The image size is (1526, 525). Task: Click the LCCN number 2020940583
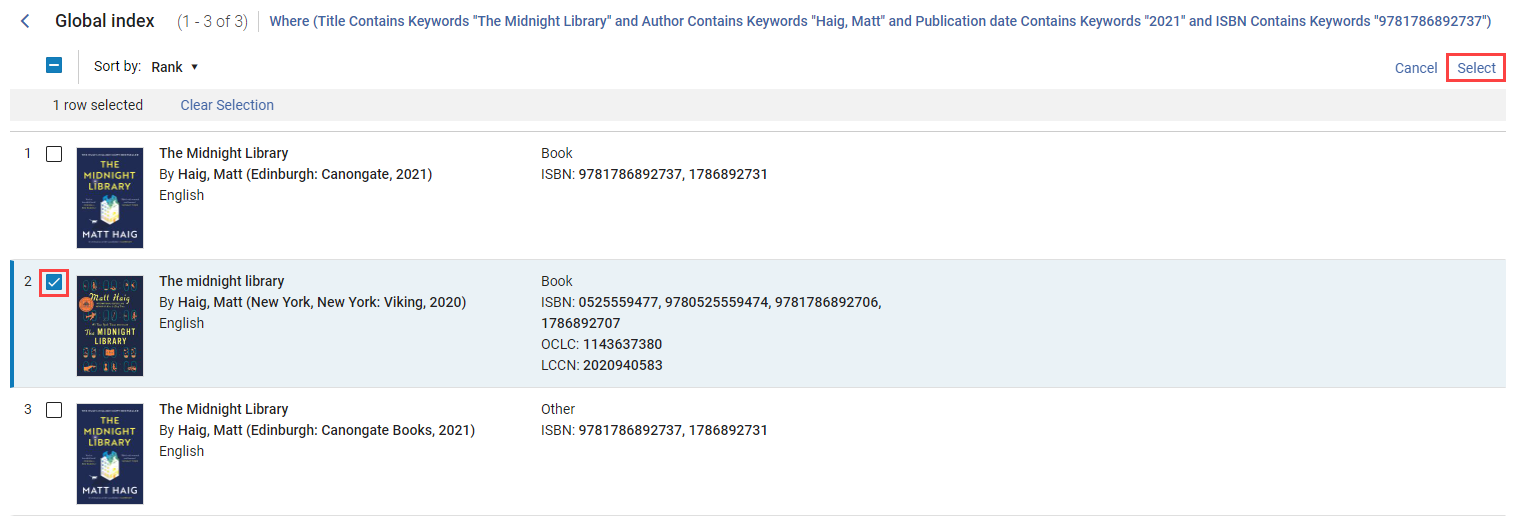(622, 365)
